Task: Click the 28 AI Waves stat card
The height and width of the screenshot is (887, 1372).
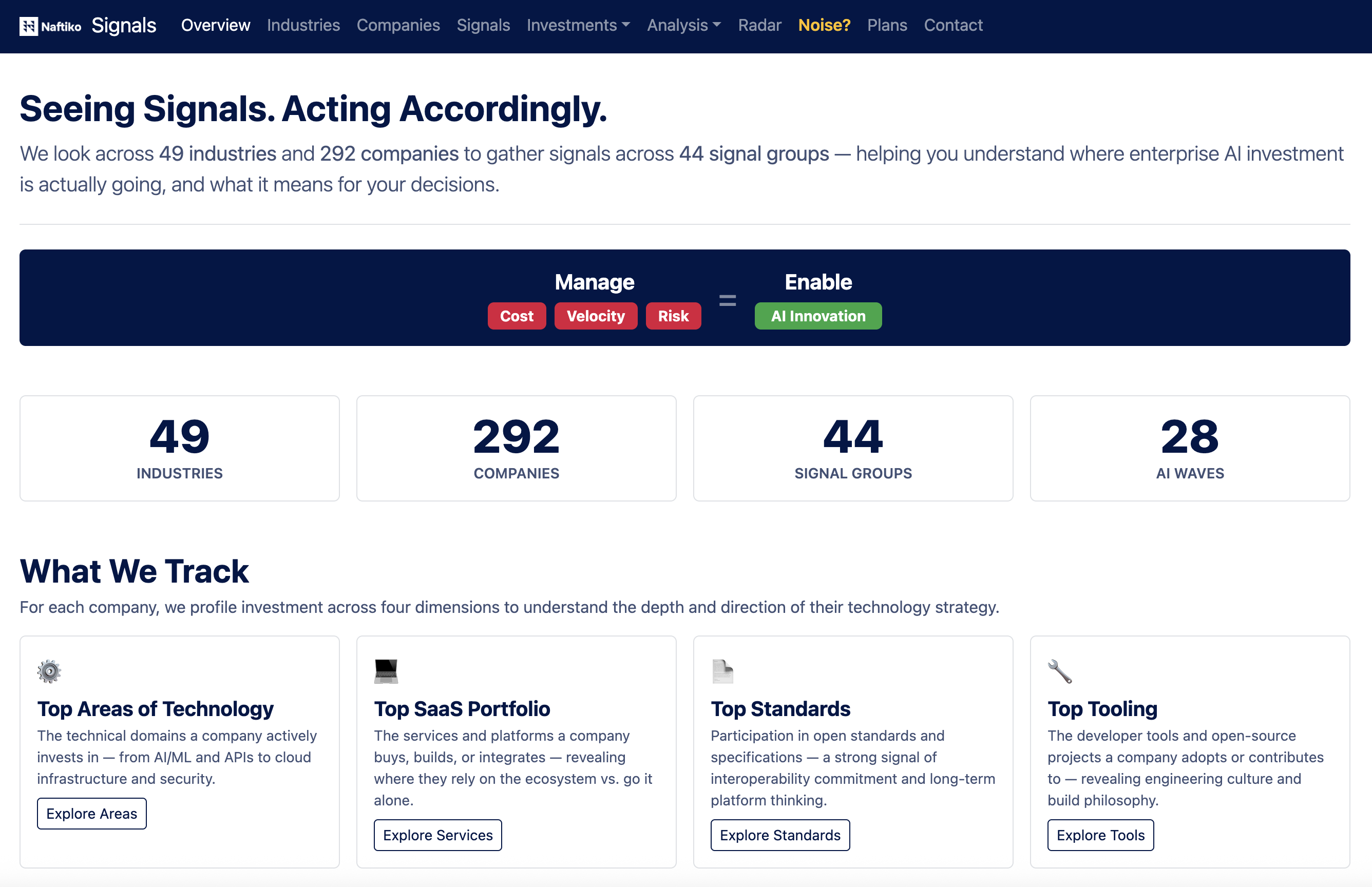Action: (x=1189, y=448)
